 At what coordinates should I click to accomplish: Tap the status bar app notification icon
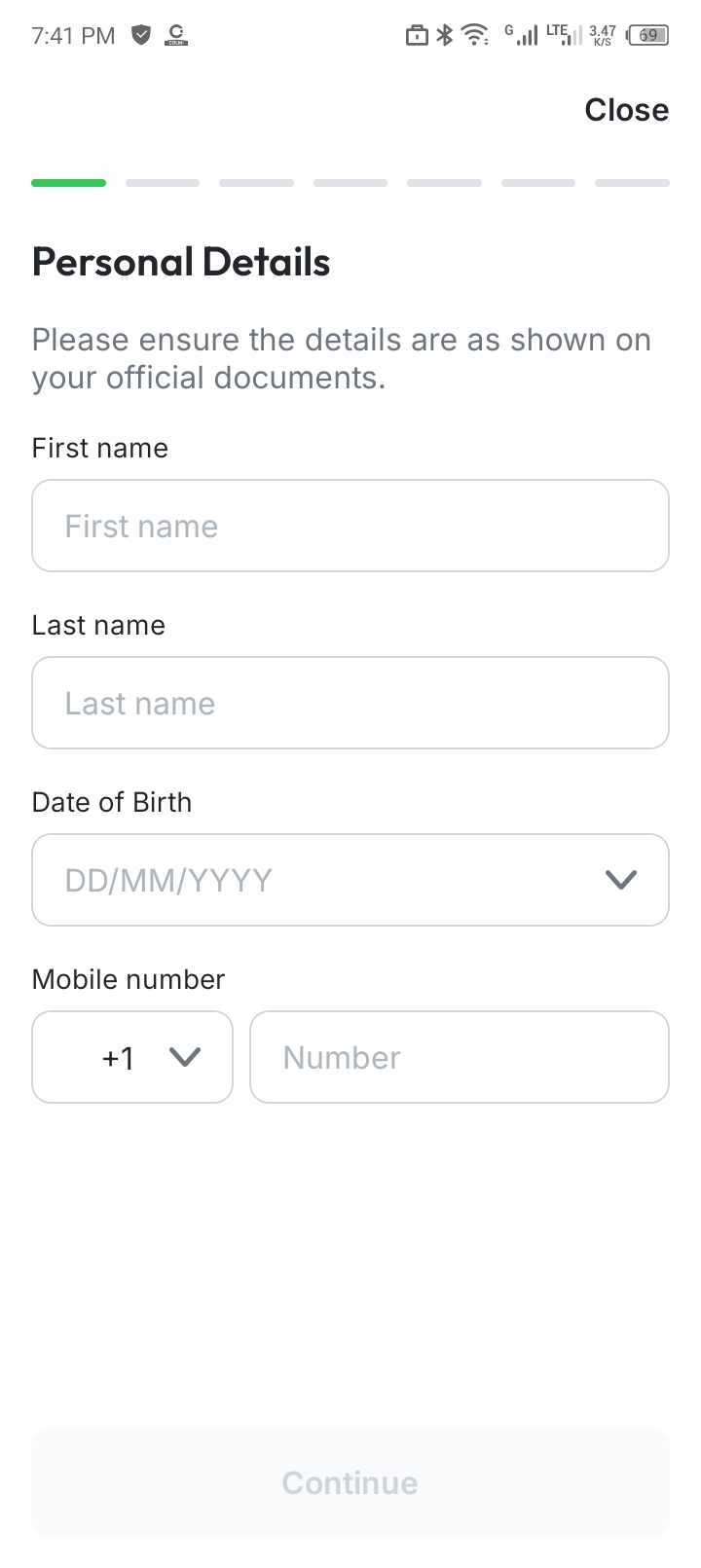pyautogui.click(x=176, y=36)
